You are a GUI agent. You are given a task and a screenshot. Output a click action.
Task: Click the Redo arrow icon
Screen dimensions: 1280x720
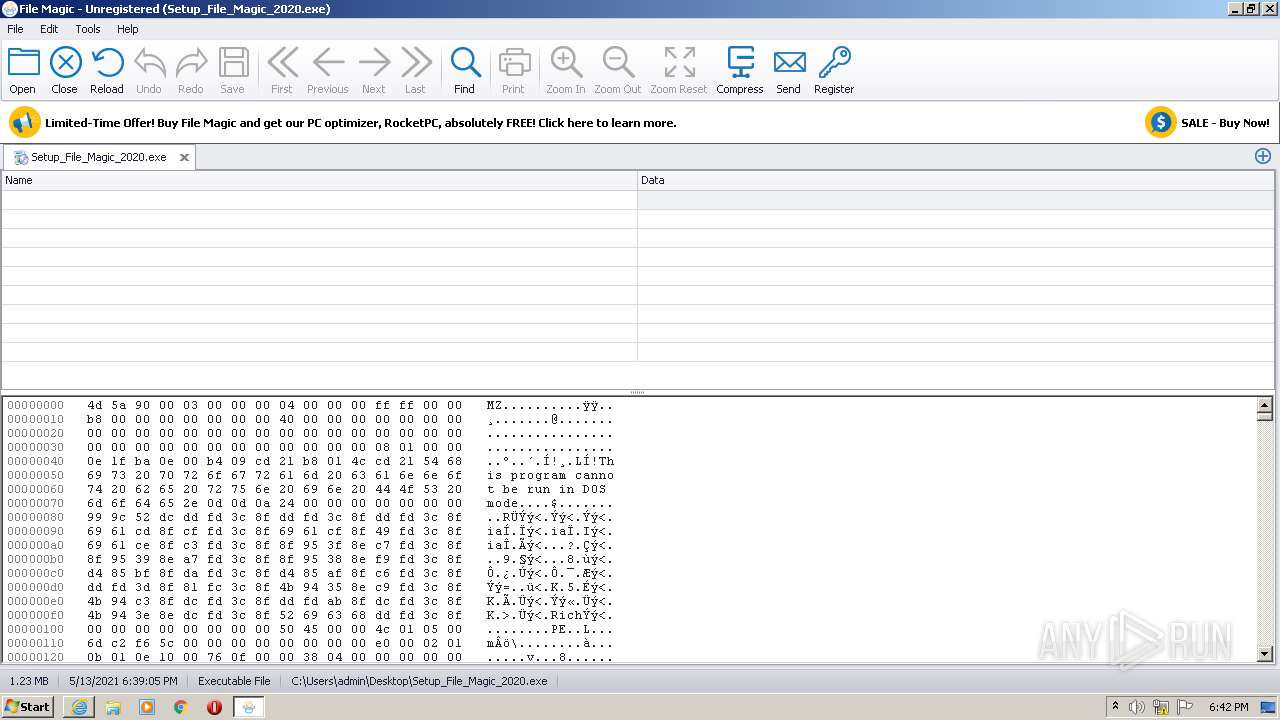[x=191, y=63]
